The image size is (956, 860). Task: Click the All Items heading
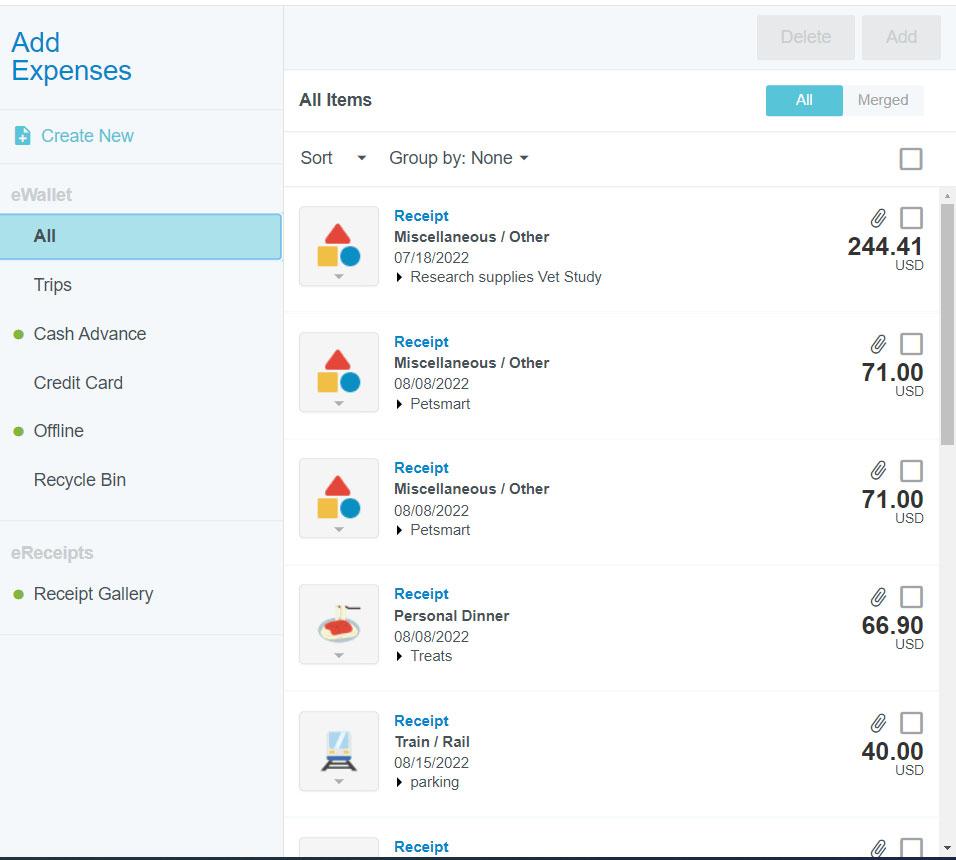click(x=335, y=100)
